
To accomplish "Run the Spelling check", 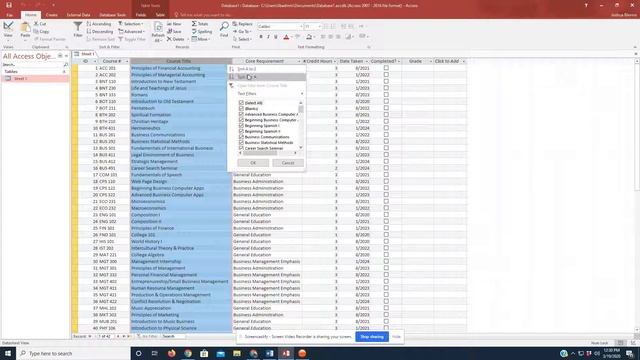I will coord(202,31).
